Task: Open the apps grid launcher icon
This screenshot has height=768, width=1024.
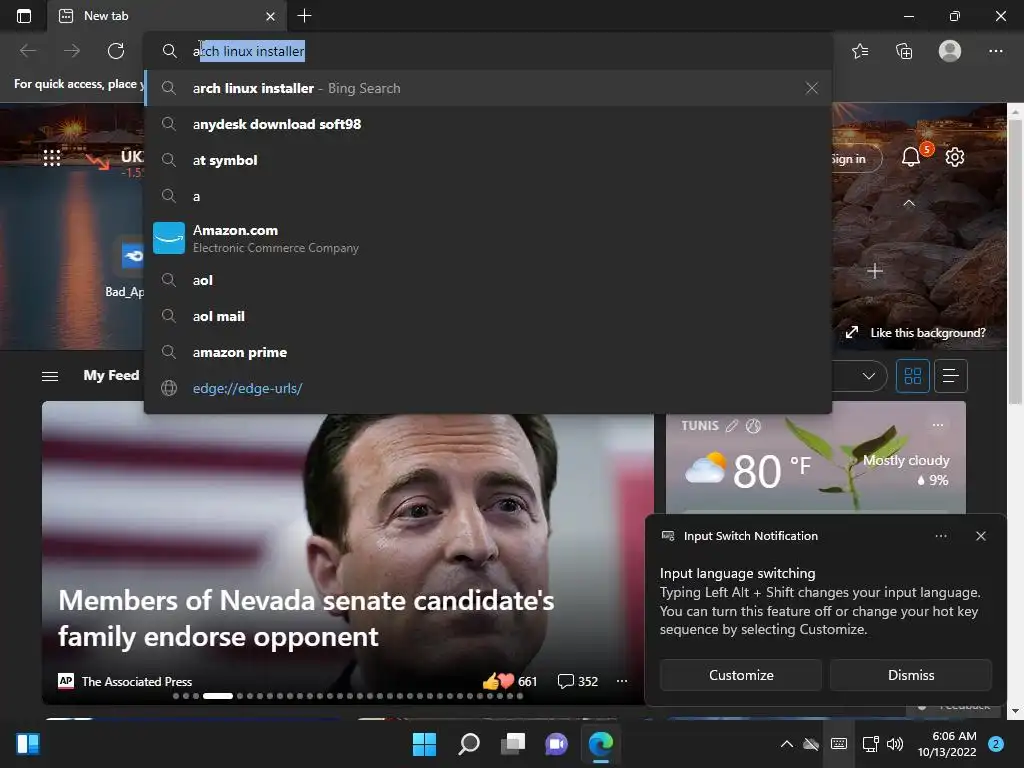Action: (x=52, y=157)
